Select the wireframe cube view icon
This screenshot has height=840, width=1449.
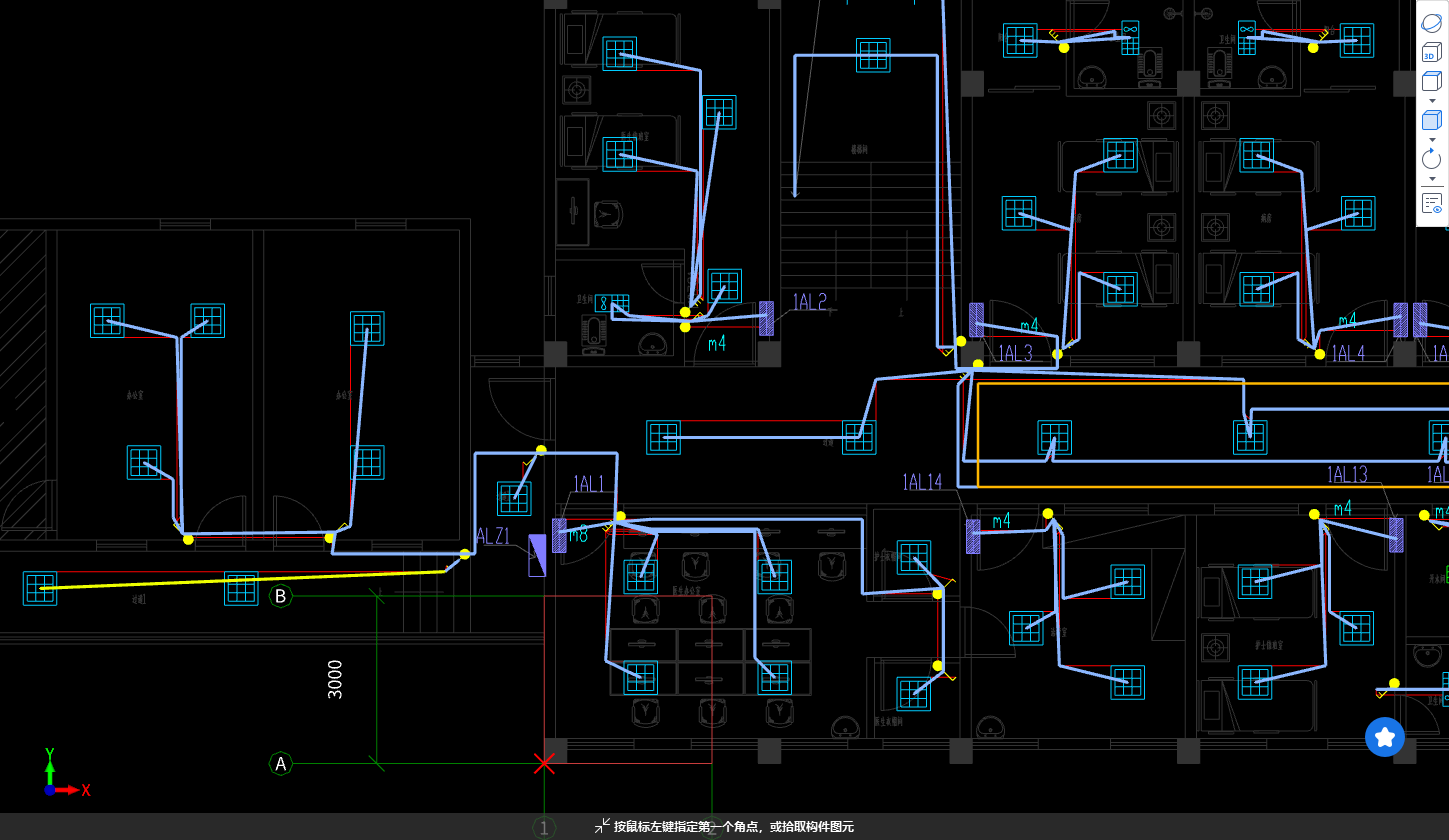click(1431, 81)
